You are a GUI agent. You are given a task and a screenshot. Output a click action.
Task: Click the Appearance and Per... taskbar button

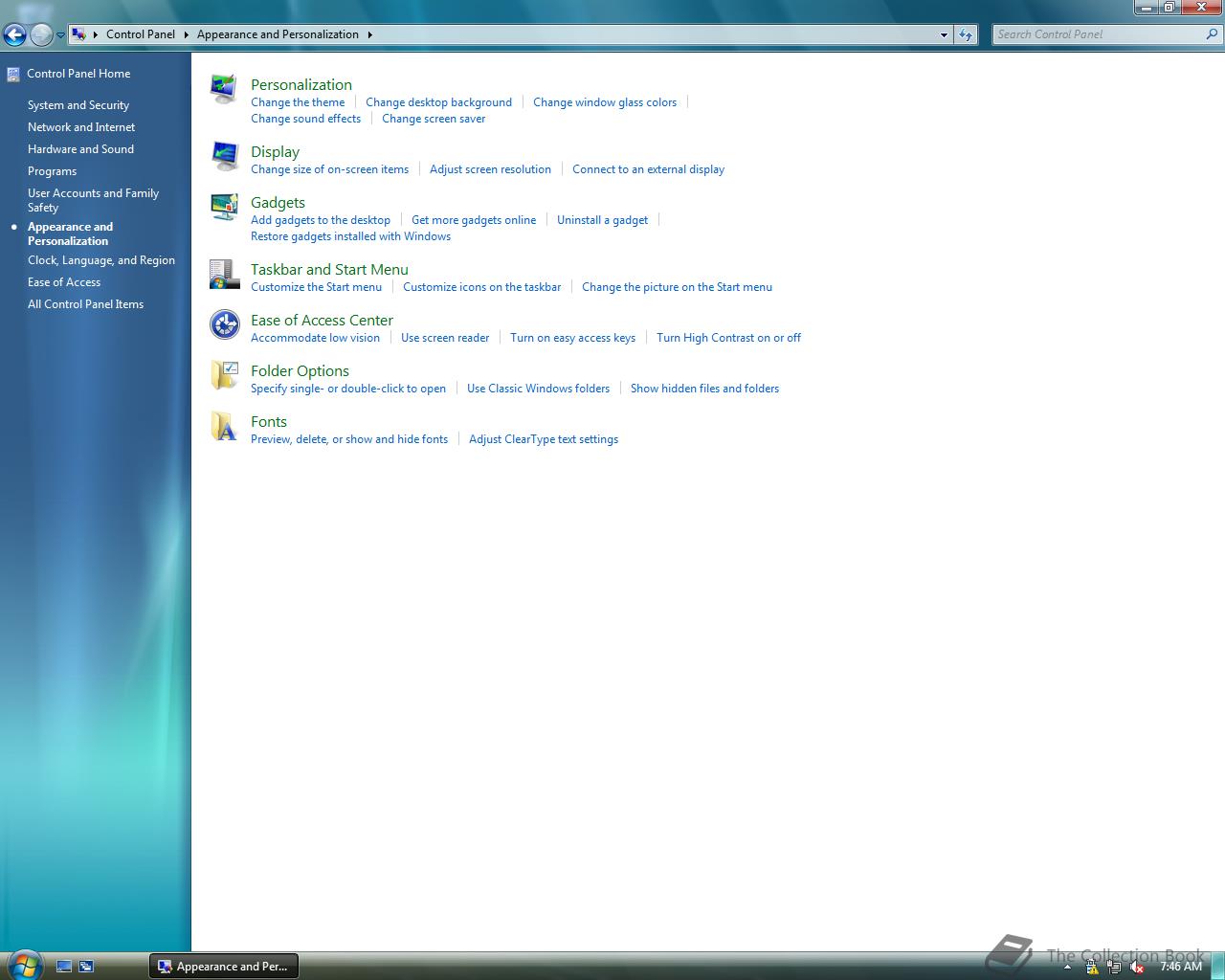(224, 967)
